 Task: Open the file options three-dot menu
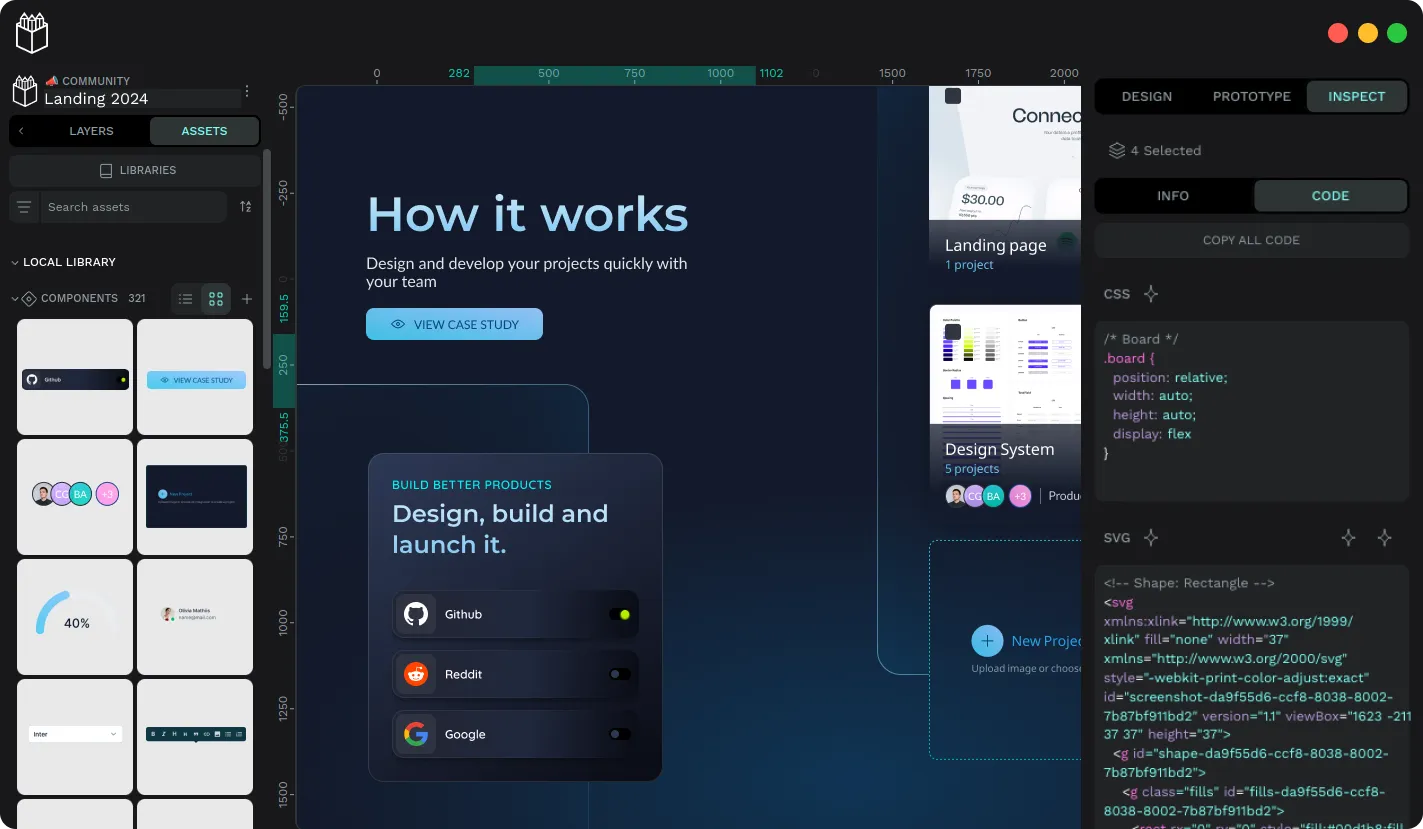pos(247,91)
